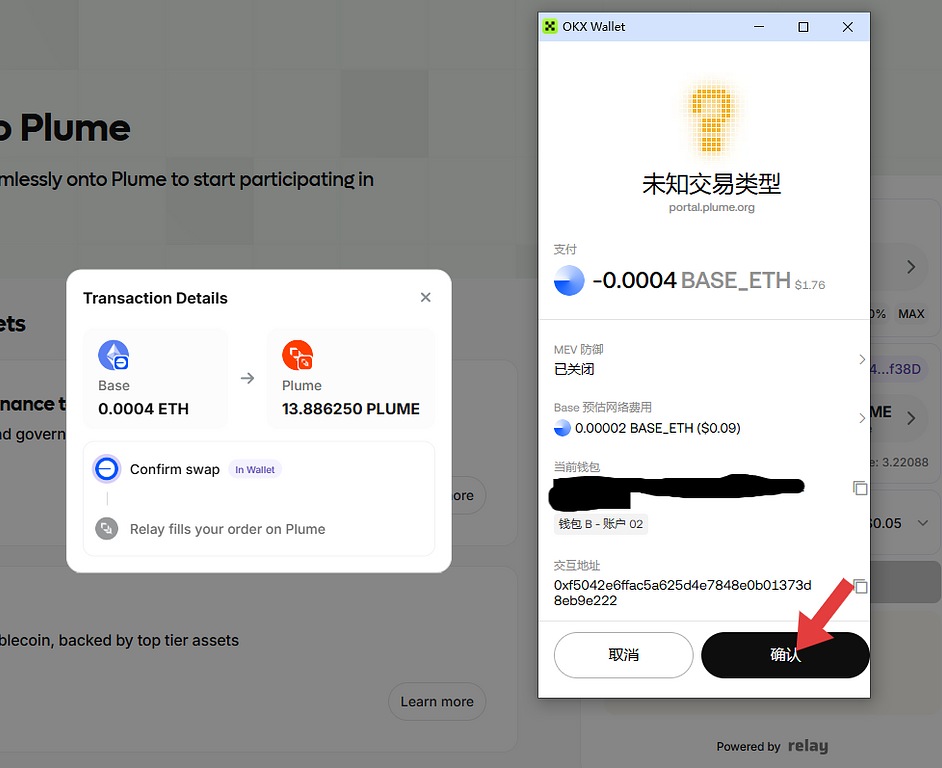Viewport: 942px width, 768px height.
Task: Copy the current wallet address
Action: 859,488
